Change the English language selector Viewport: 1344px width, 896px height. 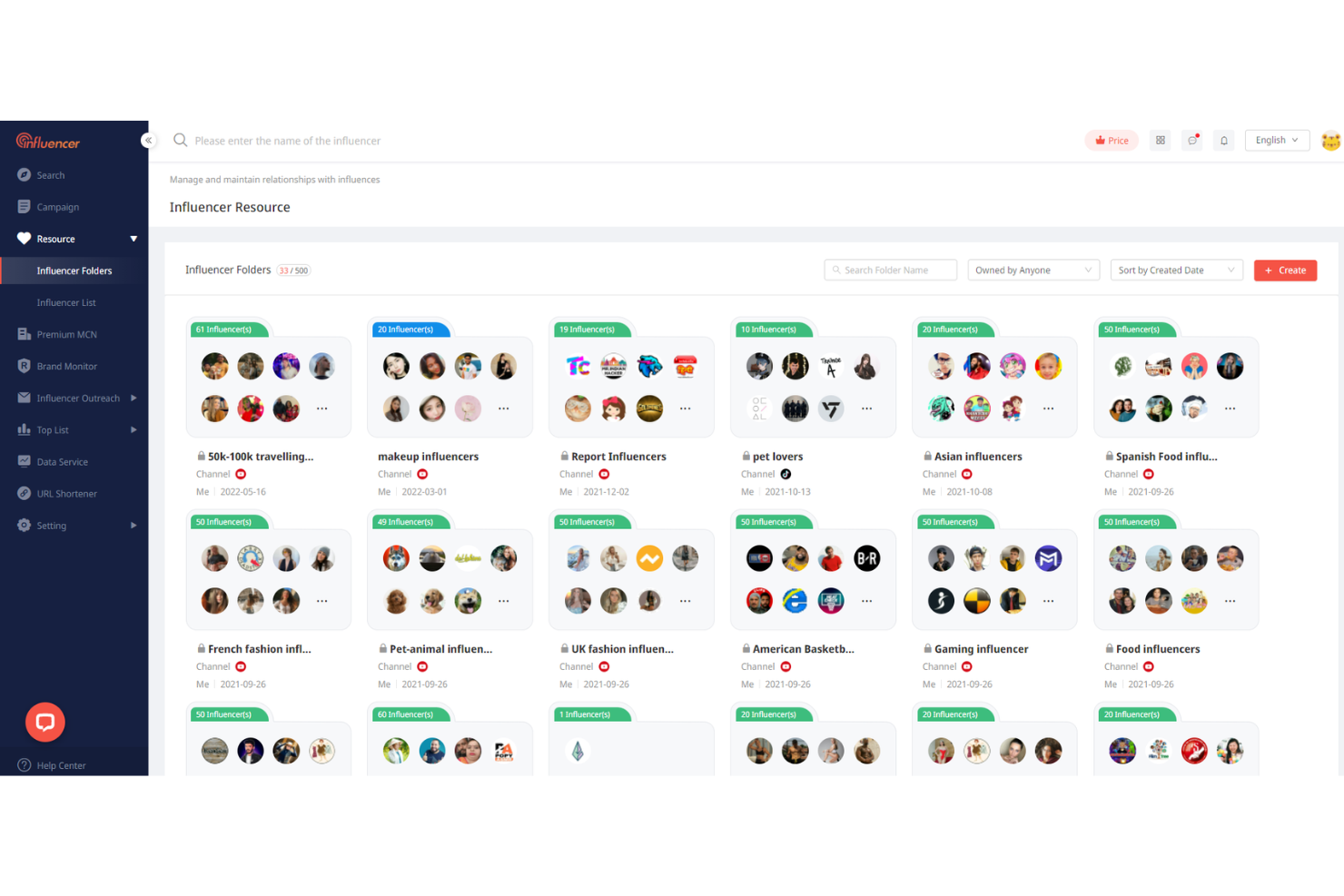[x=1276, y=140]
